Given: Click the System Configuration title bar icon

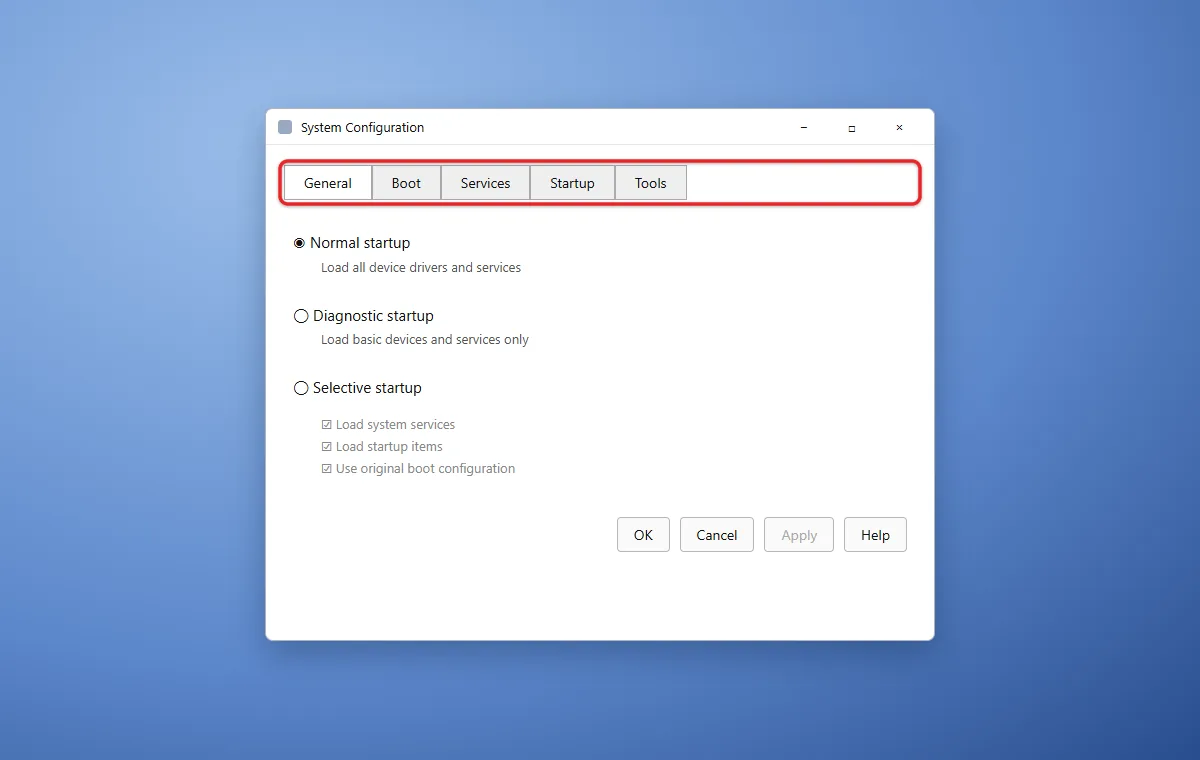Looking at the screenshot, I should (x=285, y=127).
